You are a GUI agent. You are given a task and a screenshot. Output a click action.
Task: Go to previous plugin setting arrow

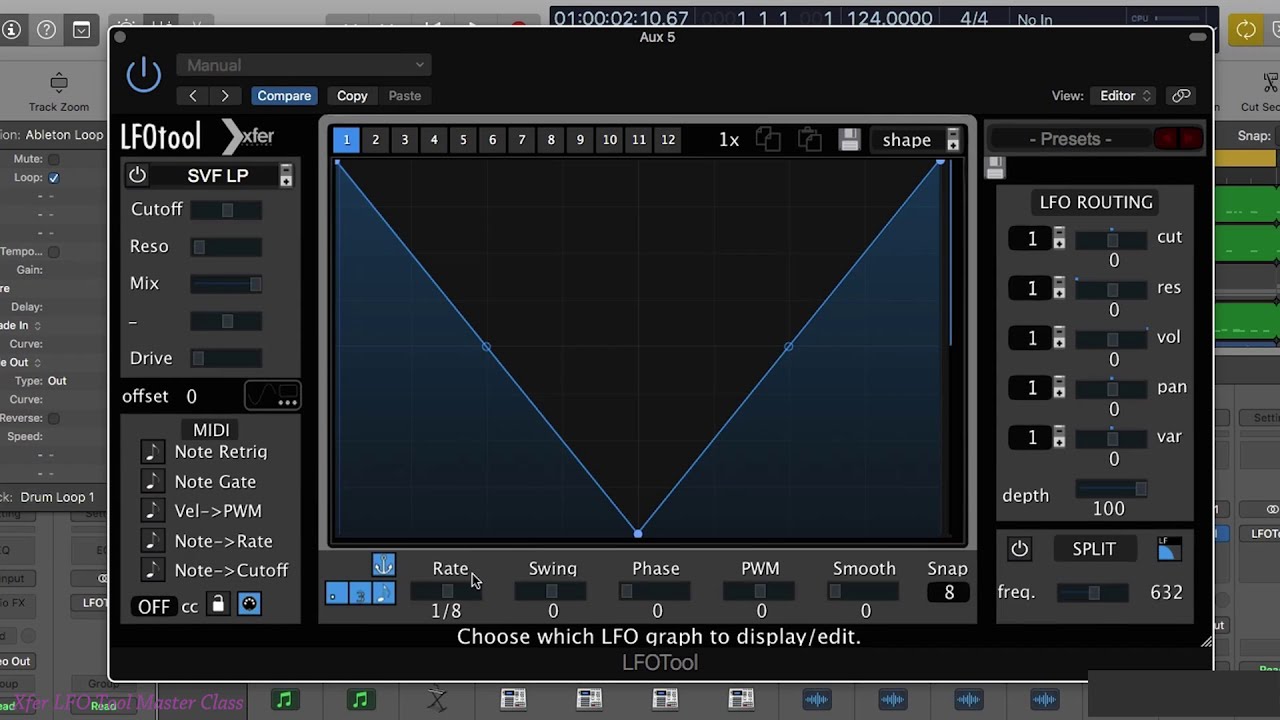193,96
